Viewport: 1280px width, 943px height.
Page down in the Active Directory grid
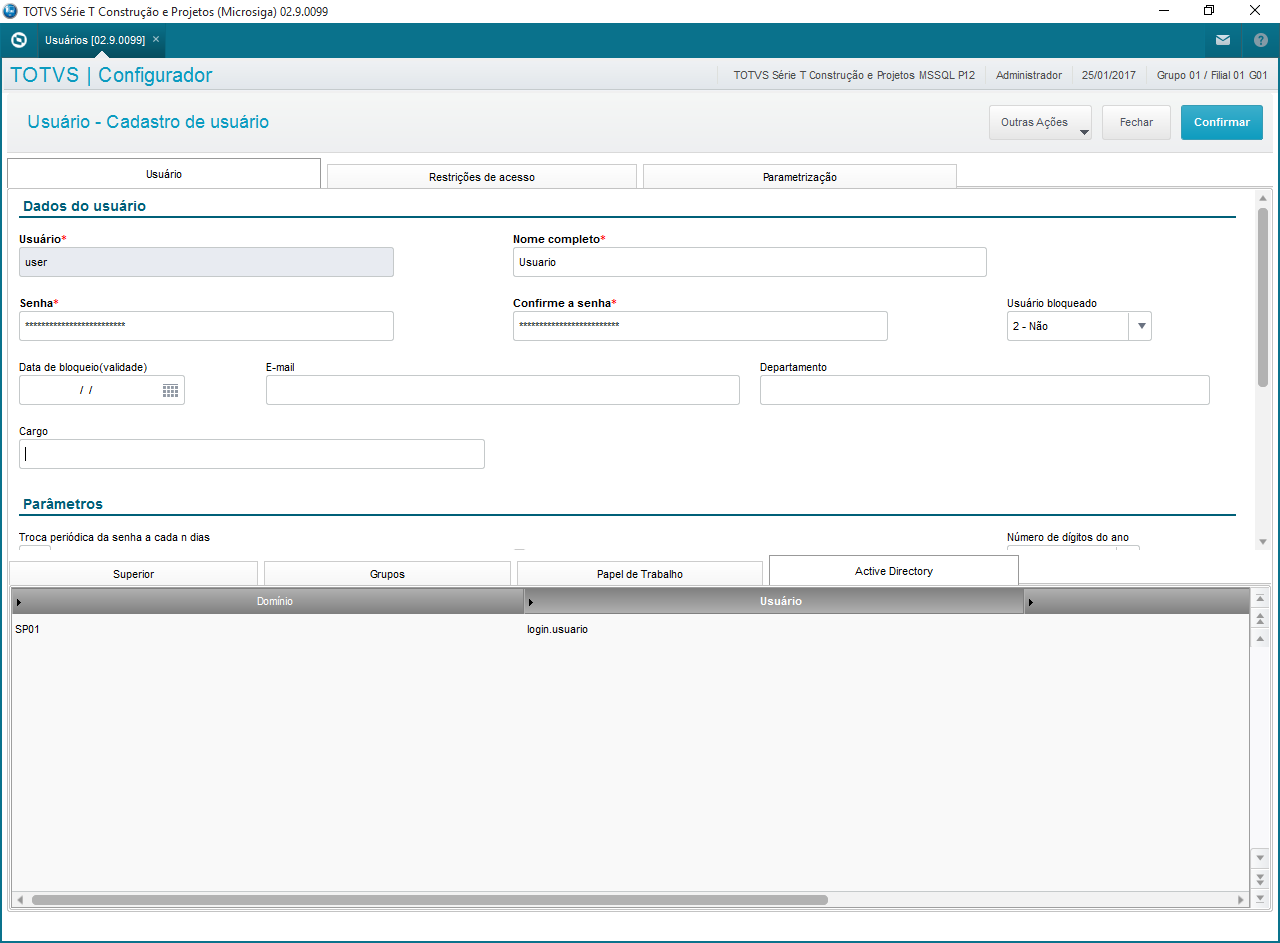1261,878
